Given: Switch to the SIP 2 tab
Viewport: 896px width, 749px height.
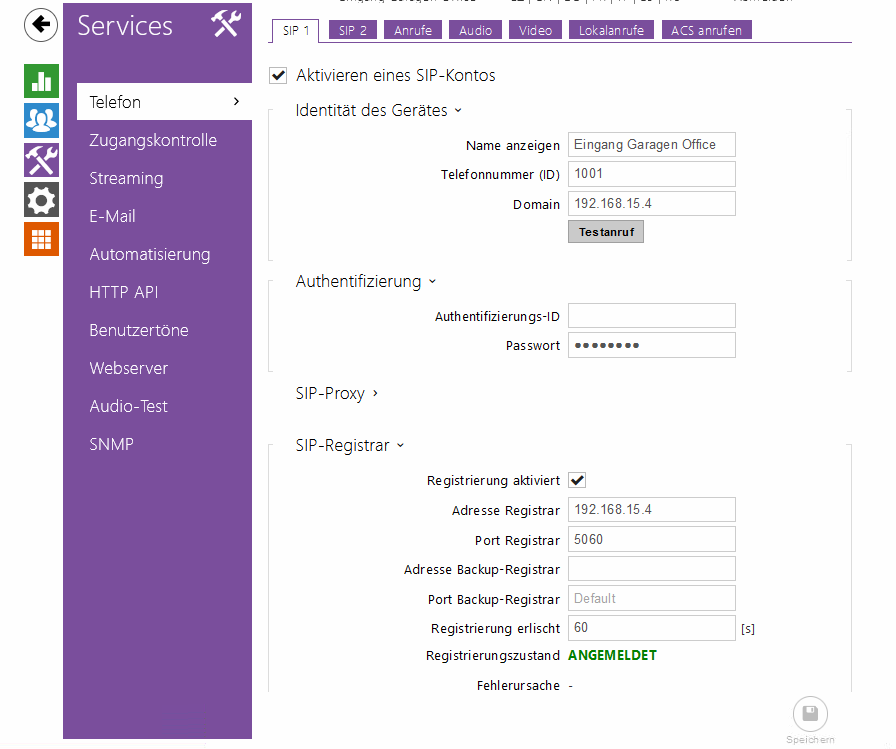Looking at the screenshot, I should click(353, 30).
